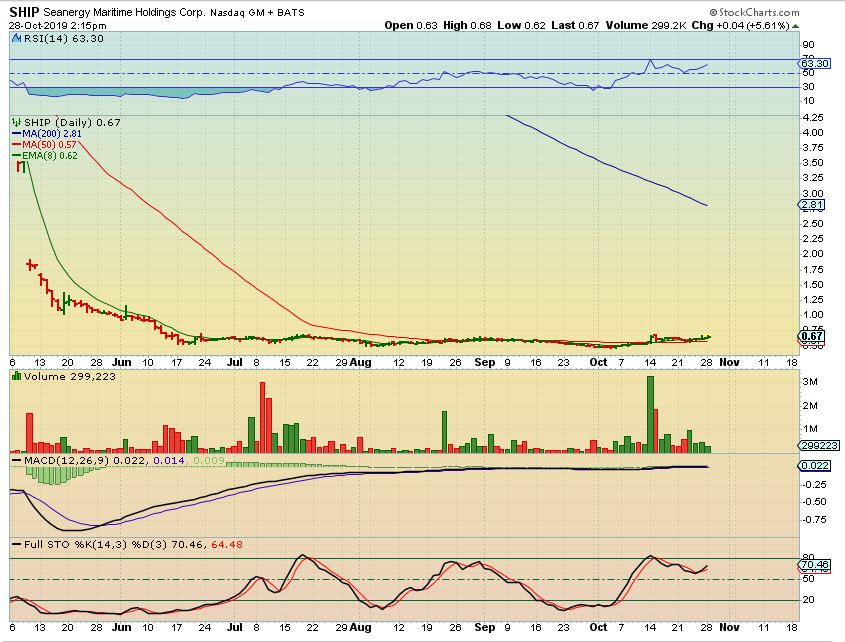Click the tall red volume bar in early July
The image size is (845, 642).
(x=262, y=417)
